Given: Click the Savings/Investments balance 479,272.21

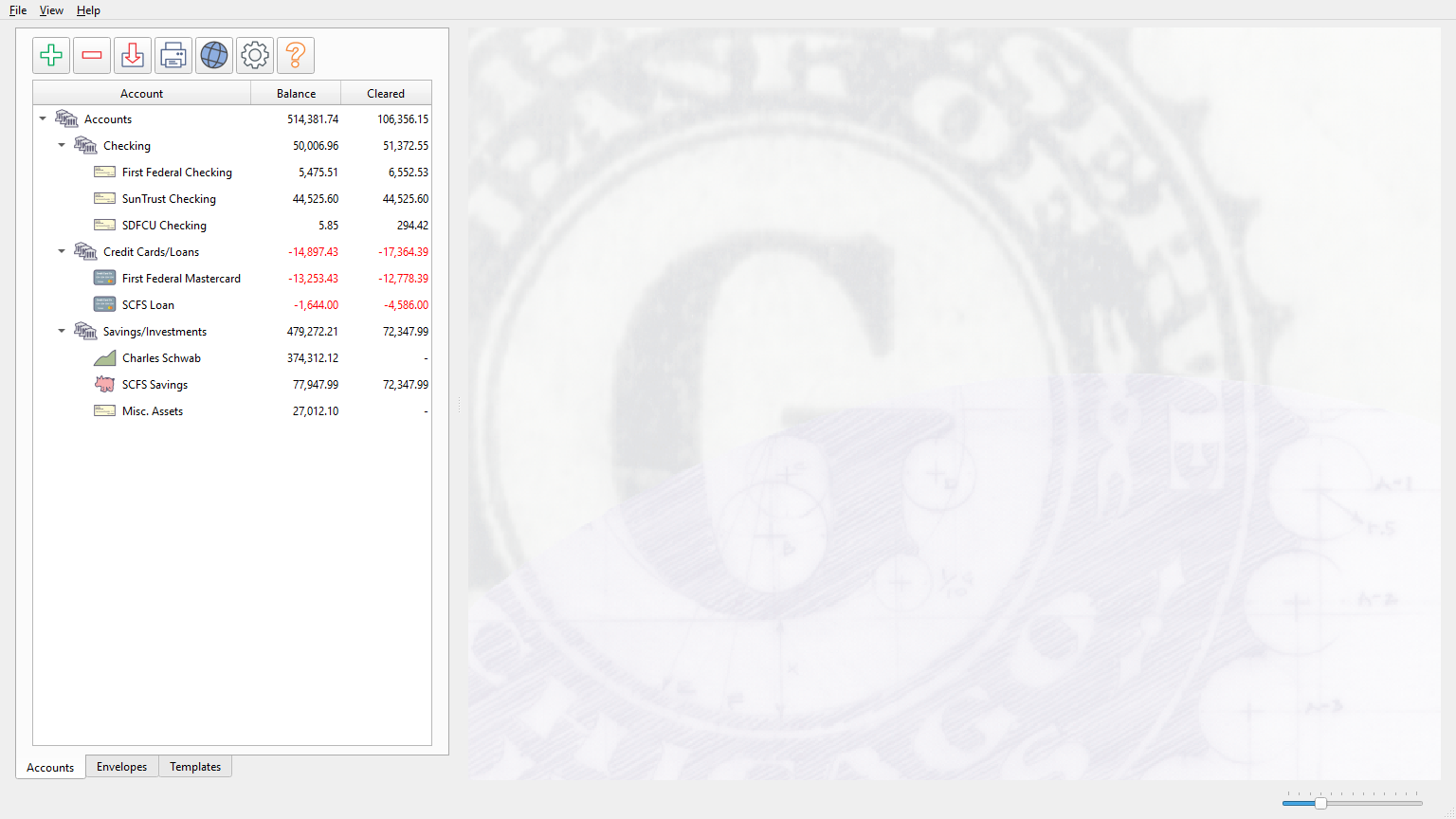Looking at the screenshot, I should 313,332.
